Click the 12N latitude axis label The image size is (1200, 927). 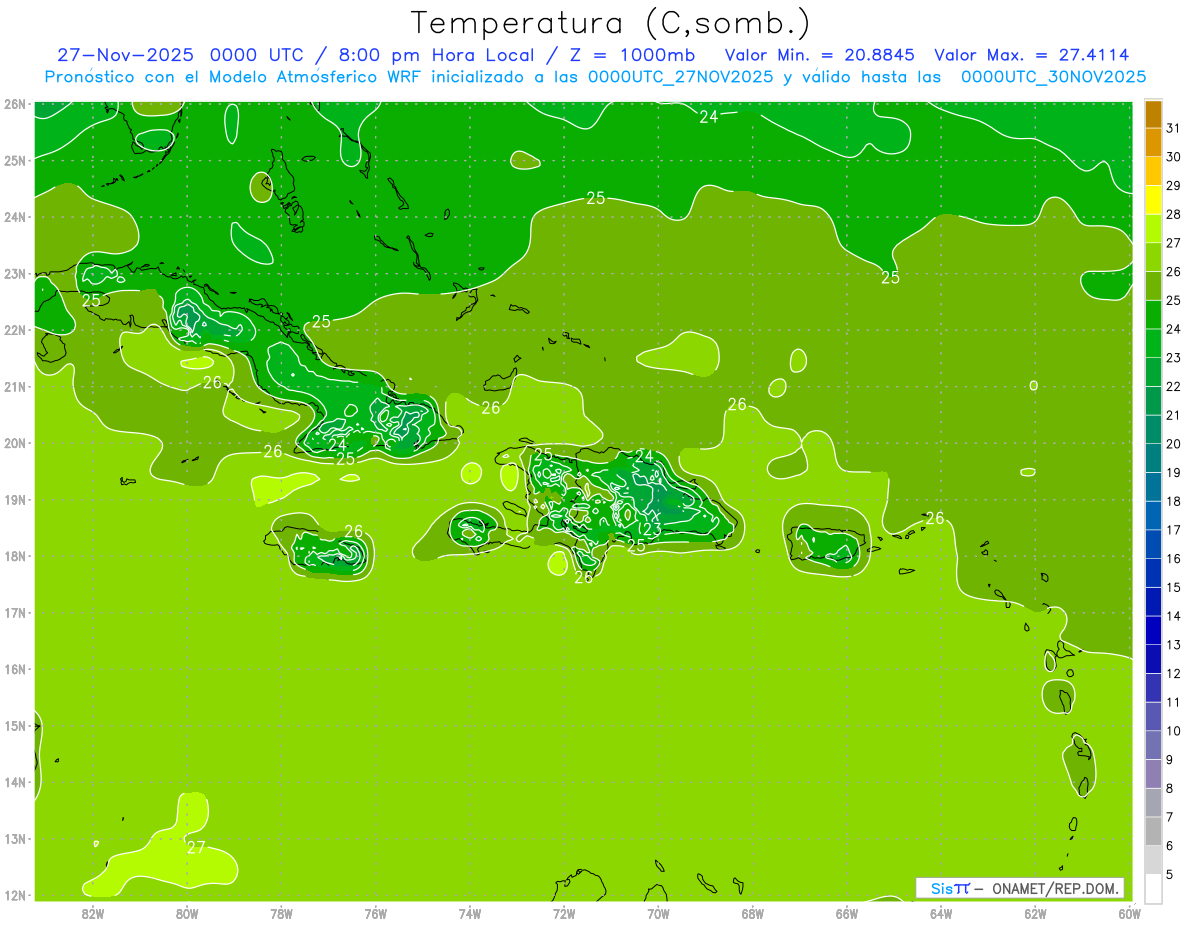point(14,895)
